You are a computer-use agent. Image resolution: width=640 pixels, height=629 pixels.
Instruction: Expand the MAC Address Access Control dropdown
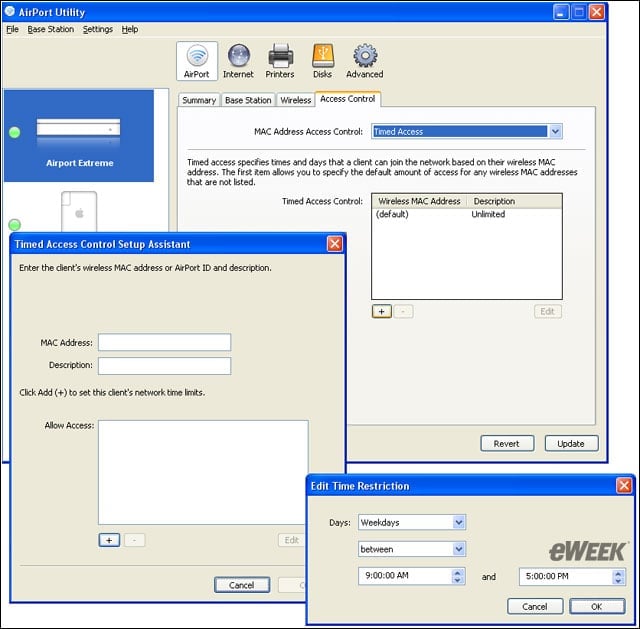pos(555,131)
